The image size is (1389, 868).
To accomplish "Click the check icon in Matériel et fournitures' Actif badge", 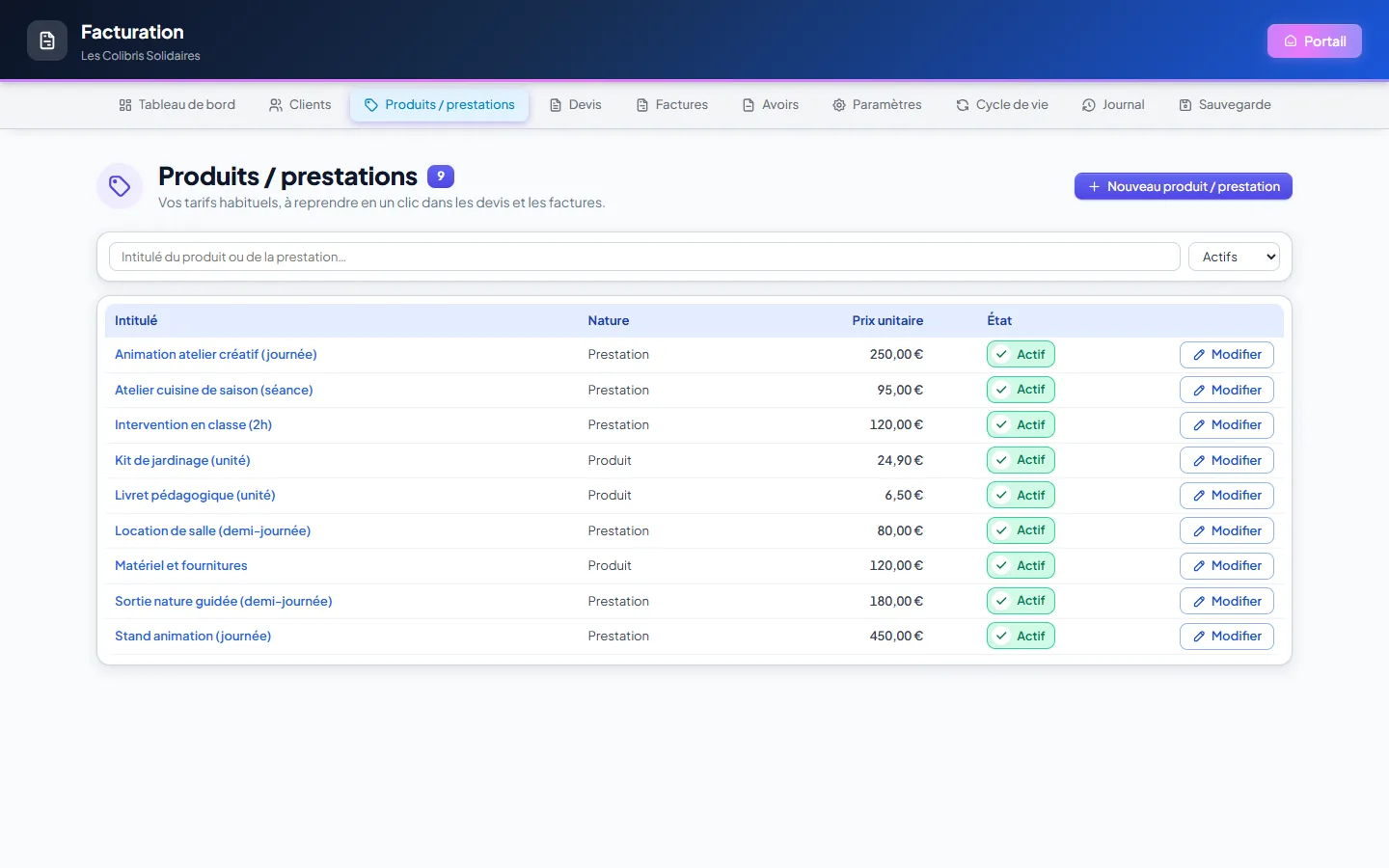I will click(x=1002, y=566).
